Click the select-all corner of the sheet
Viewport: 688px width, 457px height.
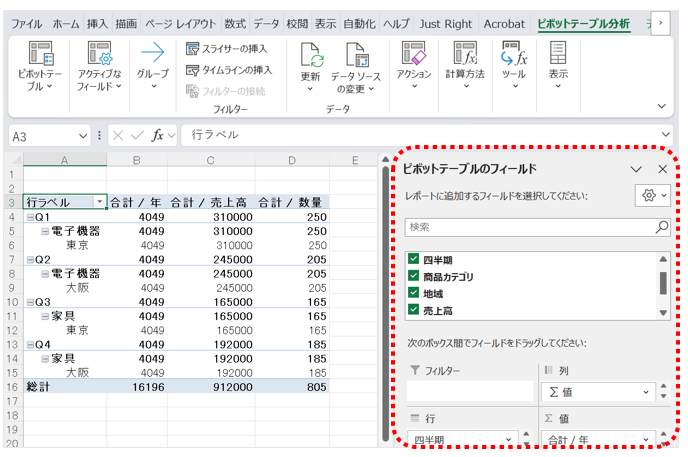click(x=14, y=160)
